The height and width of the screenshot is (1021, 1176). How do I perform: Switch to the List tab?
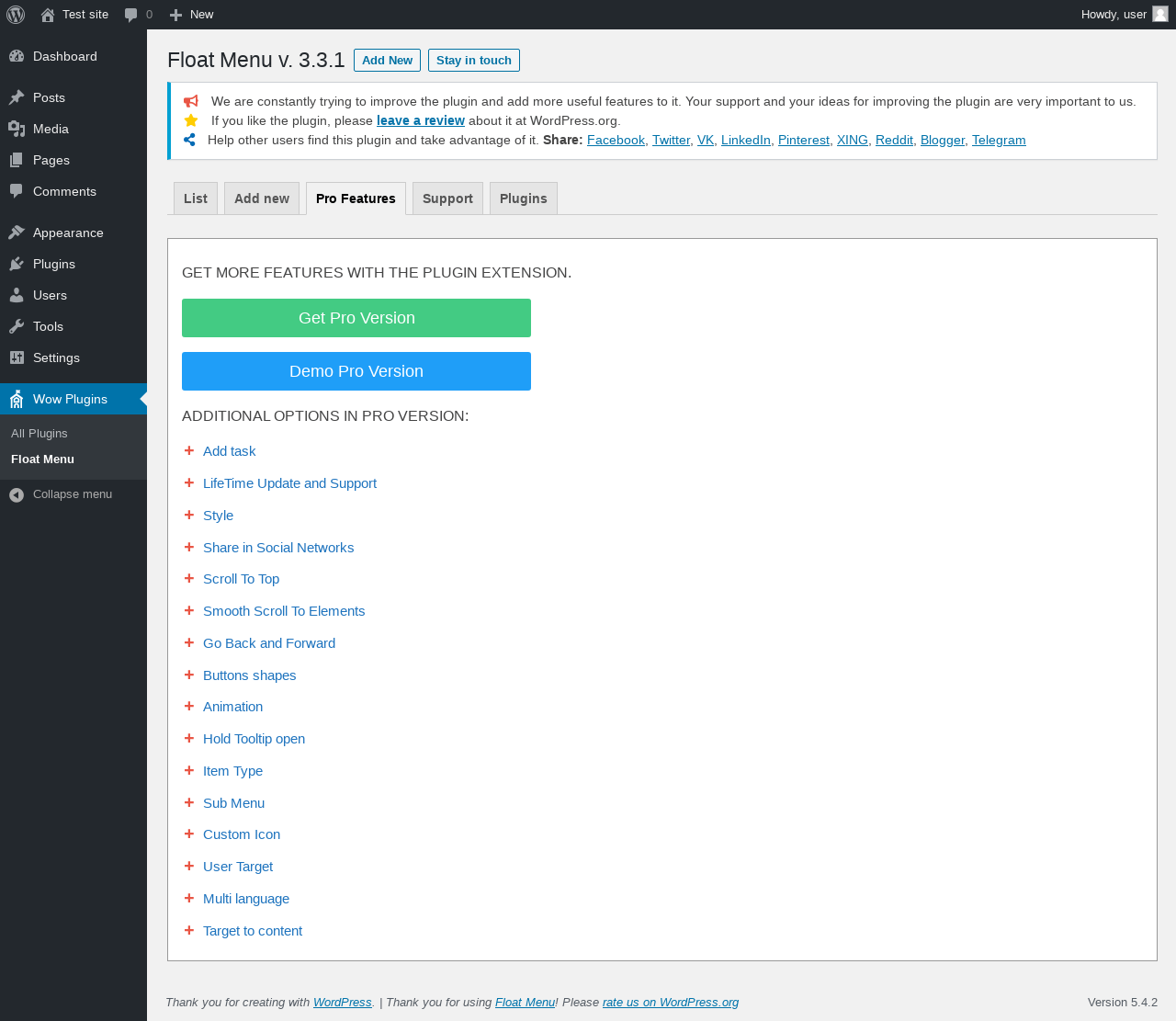196,199
